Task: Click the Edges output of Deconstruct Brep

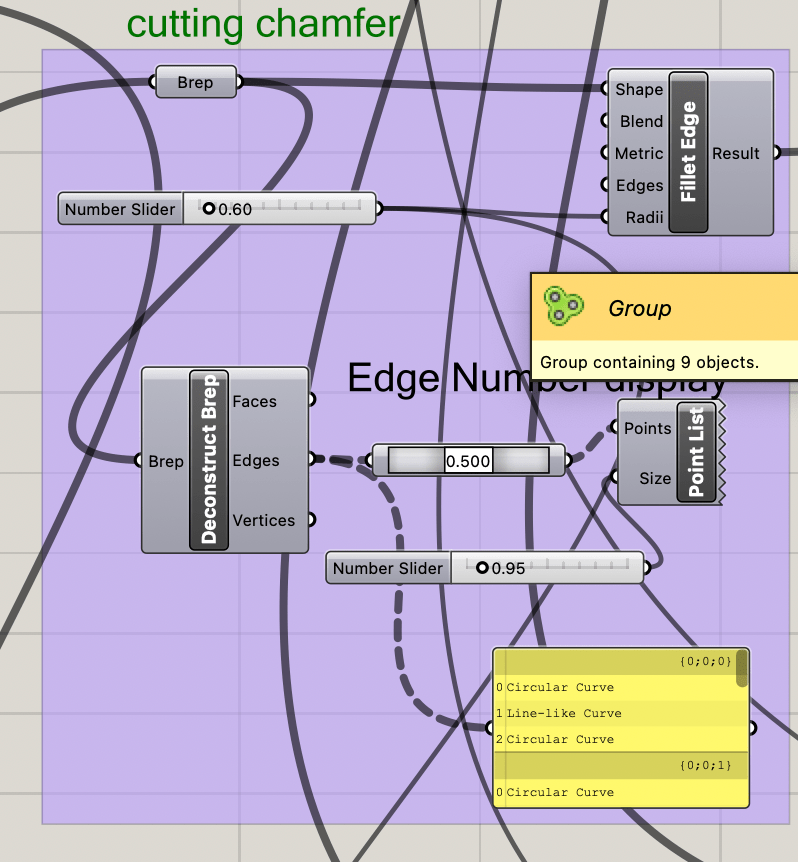Action: (256, 460)
